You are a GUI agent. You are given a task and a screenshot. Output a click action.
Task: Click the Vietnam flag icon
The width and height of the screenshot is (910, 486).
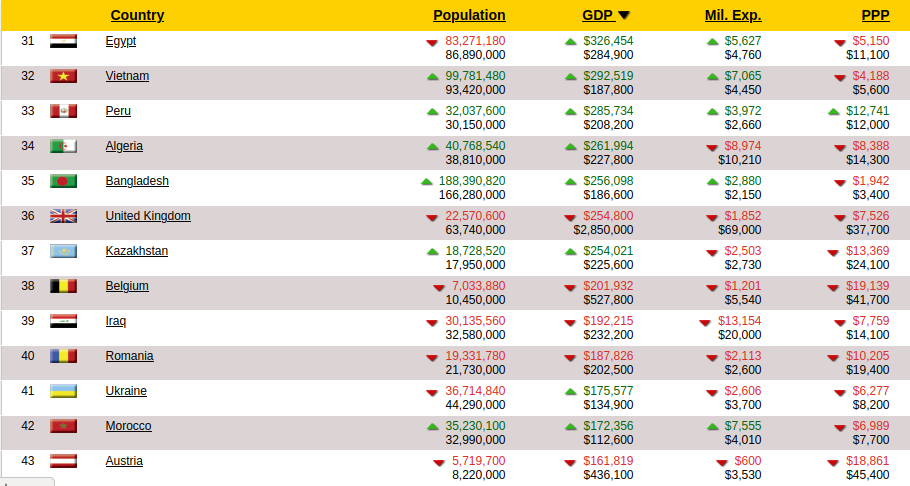pyautogui.click(x=63, y=76)
